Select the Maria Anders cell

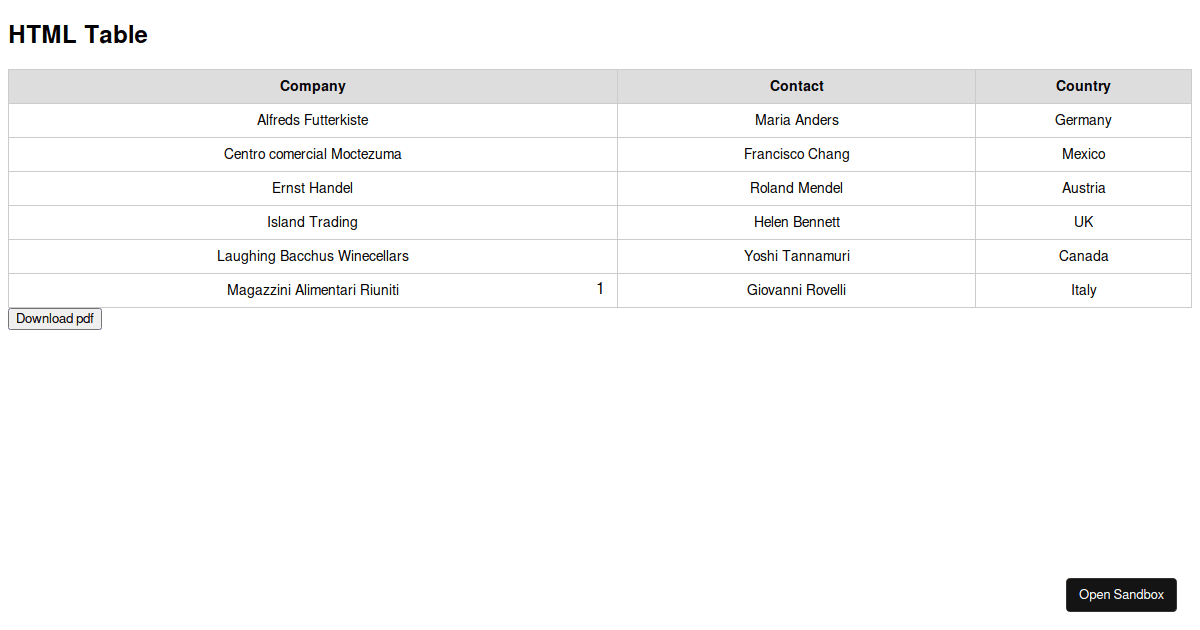tap(797, 121)
